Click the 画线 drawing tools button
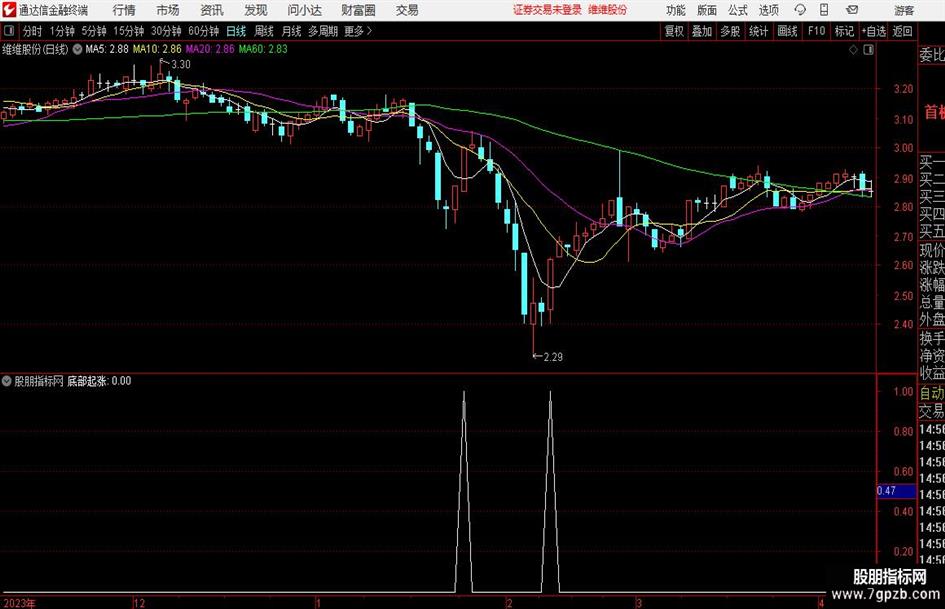Screen dimensions: 945x609 pyautogui.click(x=787, y=31)
